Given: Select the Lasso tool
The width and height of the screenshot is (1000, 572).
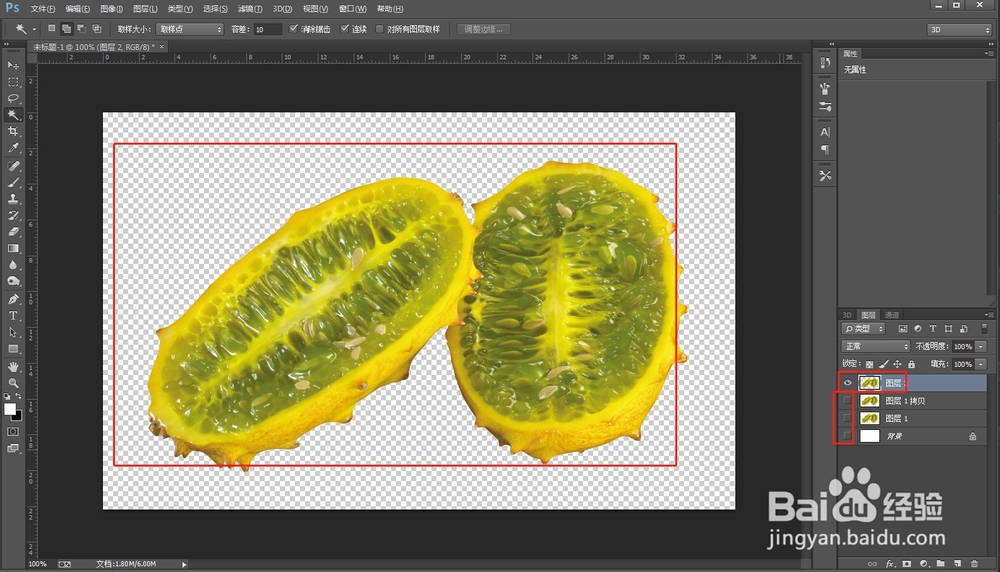Looking at the screenshot, I should point(13,98).
